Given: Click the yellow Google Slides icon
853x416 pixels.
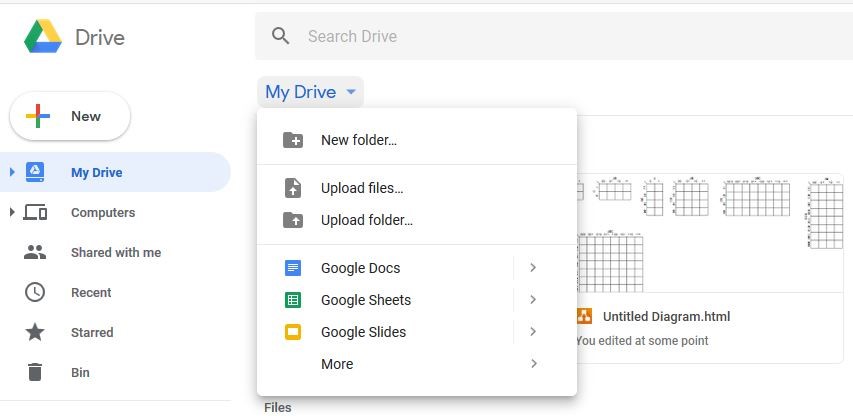Looking at the screenshot, I should [x=293, y=332].
